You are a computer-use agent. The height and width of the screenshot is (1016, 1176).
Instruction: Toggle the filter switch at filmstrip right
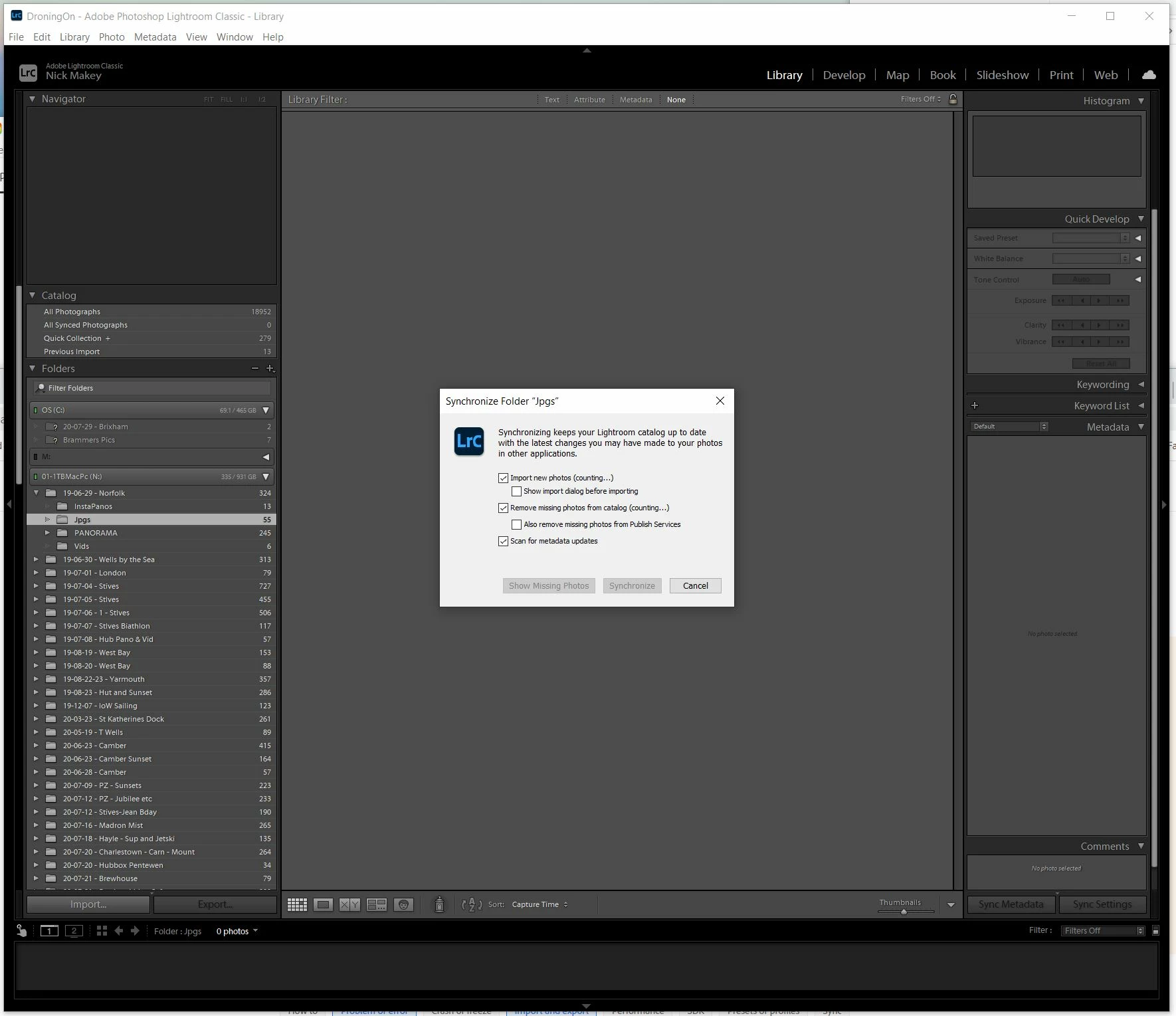[1155, 931]
